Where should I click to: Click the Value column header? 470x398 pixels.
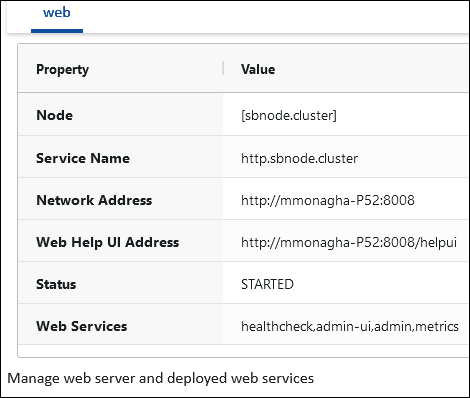tap(258, 69)
